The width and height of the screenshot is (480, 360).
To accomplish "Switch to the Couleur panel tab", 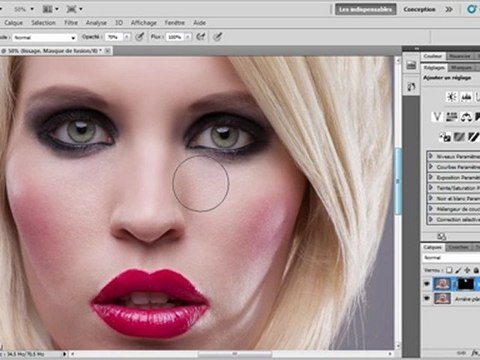I will 432,56.
